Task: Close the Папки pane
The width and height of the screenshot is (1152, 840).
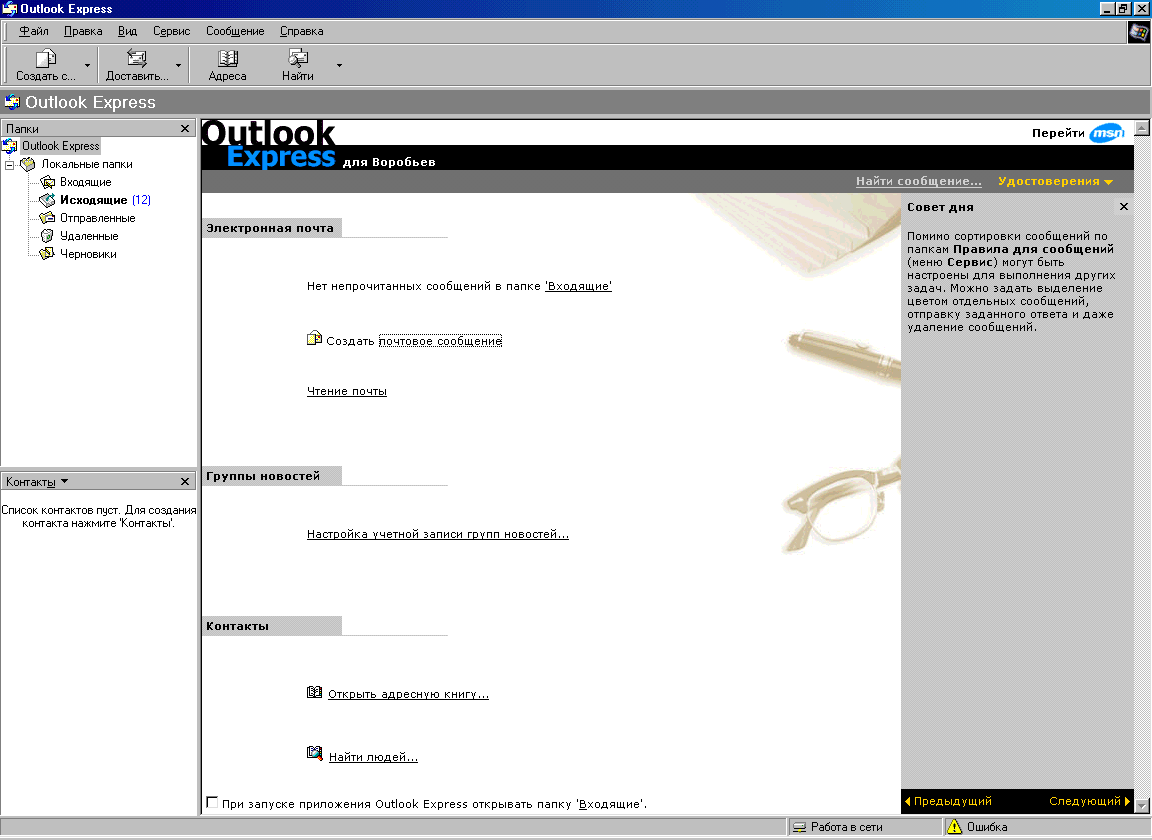Action: coord(185,129)
